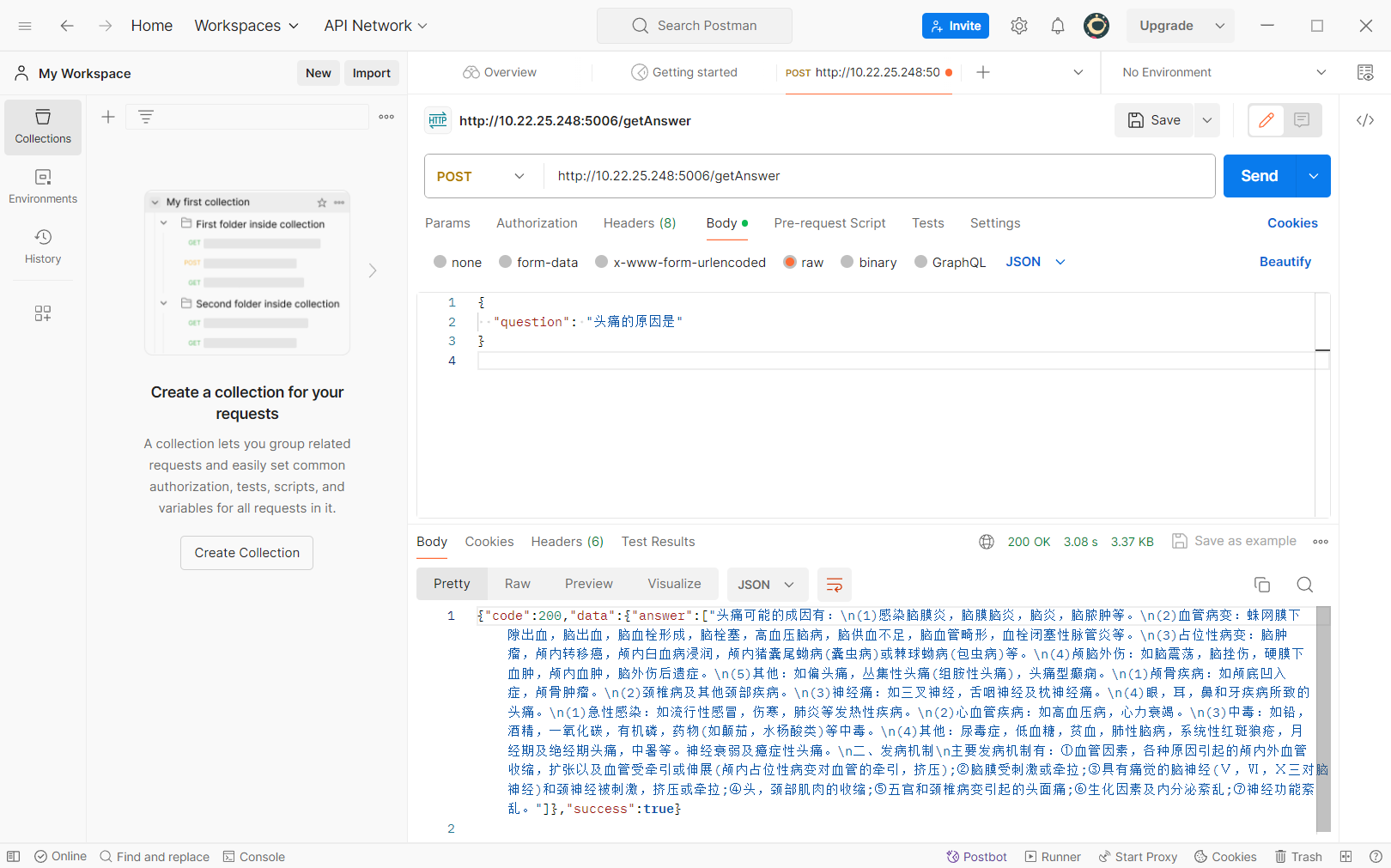Switch to the Pre-request Script tab

tap(829, 223)
